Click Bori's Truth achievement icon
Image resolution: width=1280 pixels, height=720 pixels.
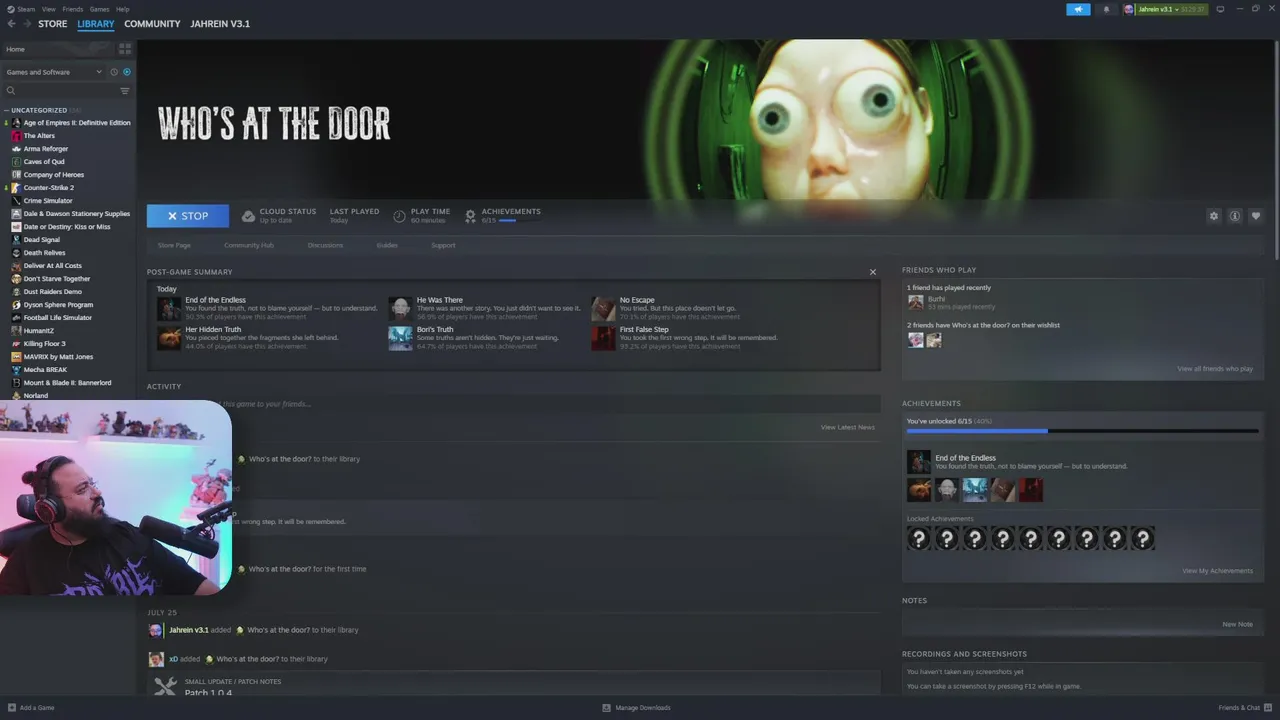(400, 338)
